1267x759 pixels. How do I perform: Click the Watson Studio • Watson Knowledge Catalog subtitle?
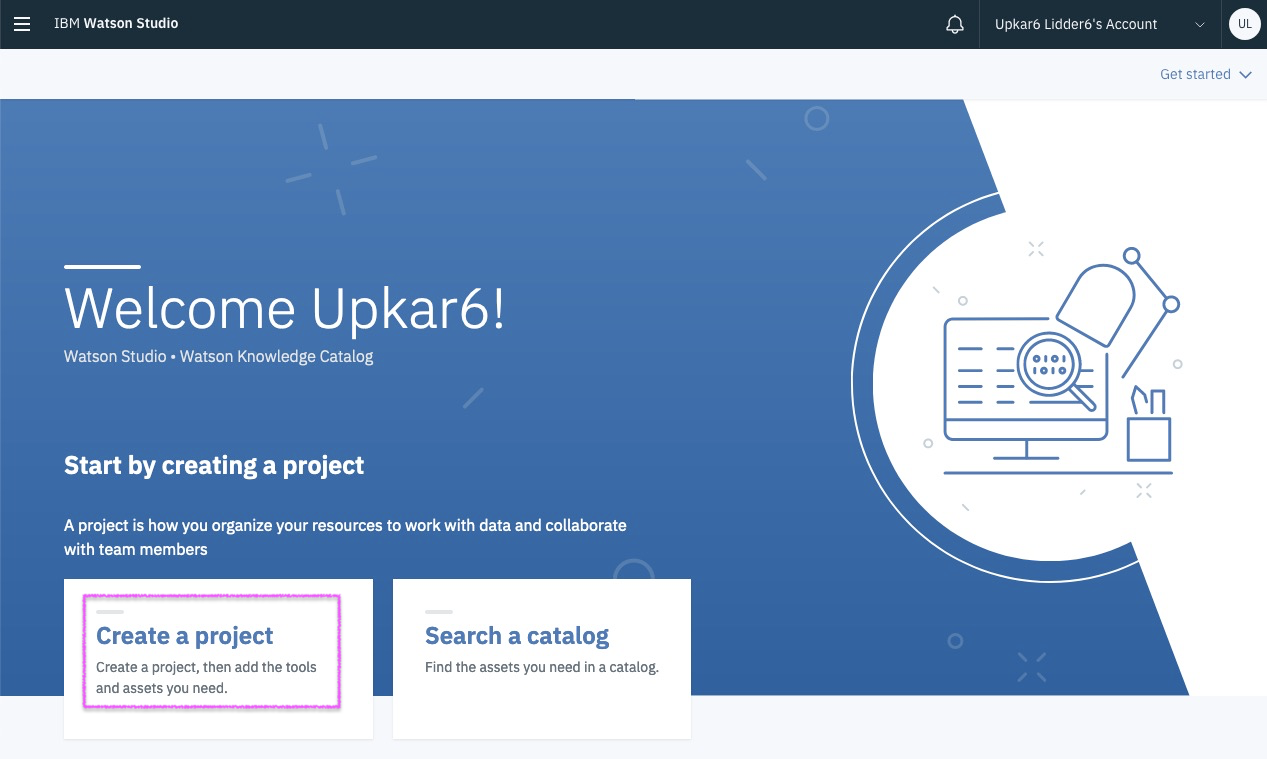click(x=218, y=357)
